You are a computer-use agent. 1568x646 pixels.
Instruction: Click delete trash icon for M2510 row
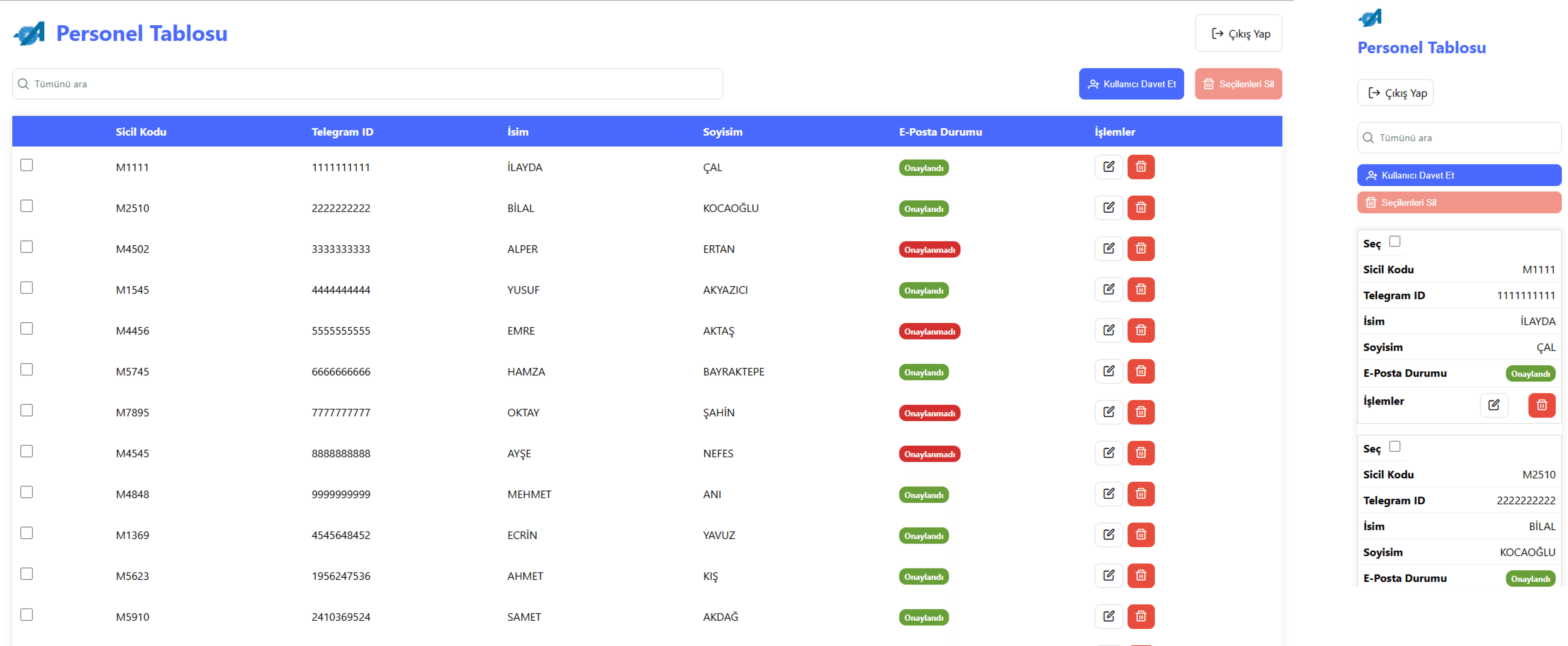[x=1141, y=207]
